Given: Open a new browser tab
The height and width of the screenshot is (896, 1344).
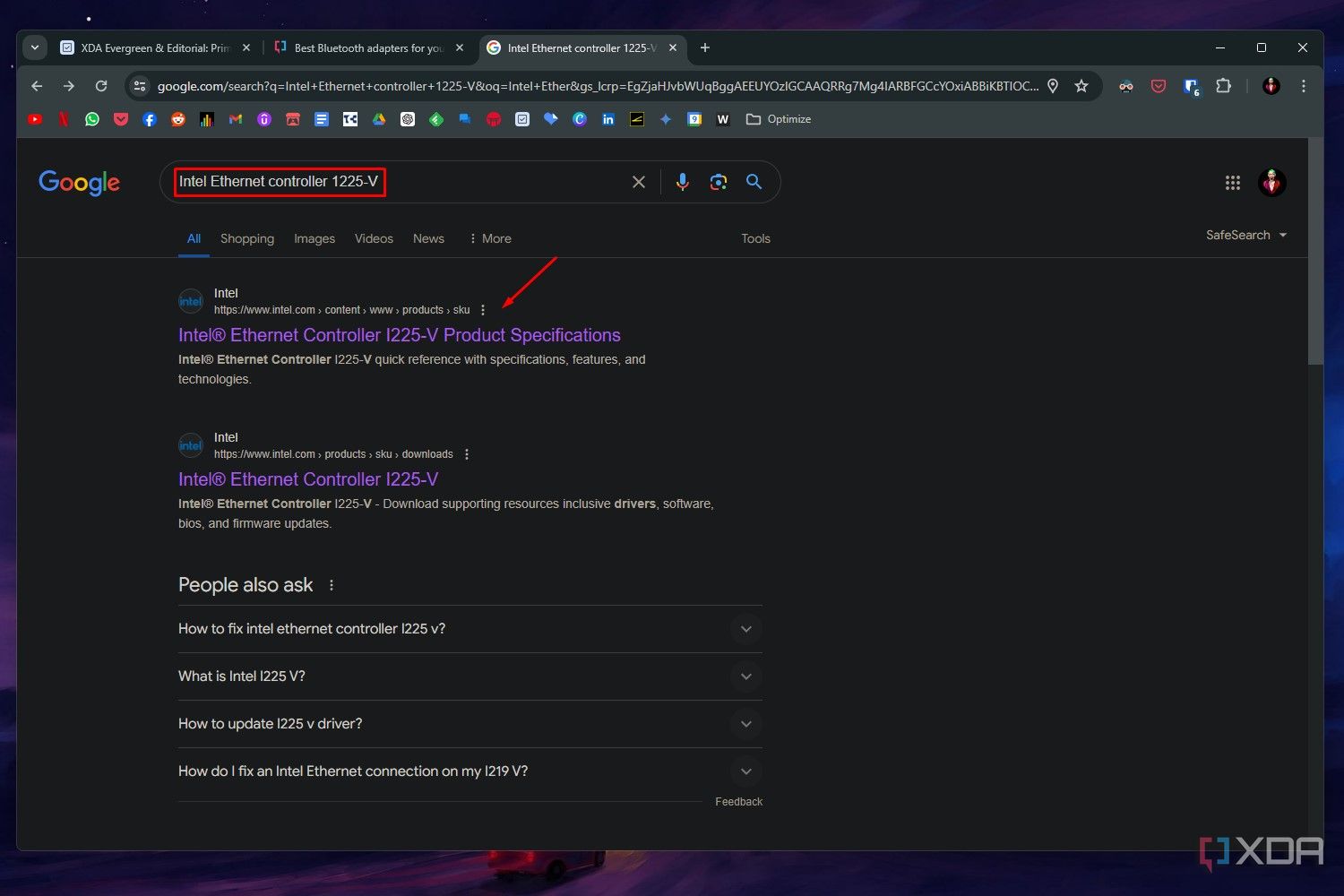Looking at the screenshot, I should pyautogui.click(x=705, y=47).
